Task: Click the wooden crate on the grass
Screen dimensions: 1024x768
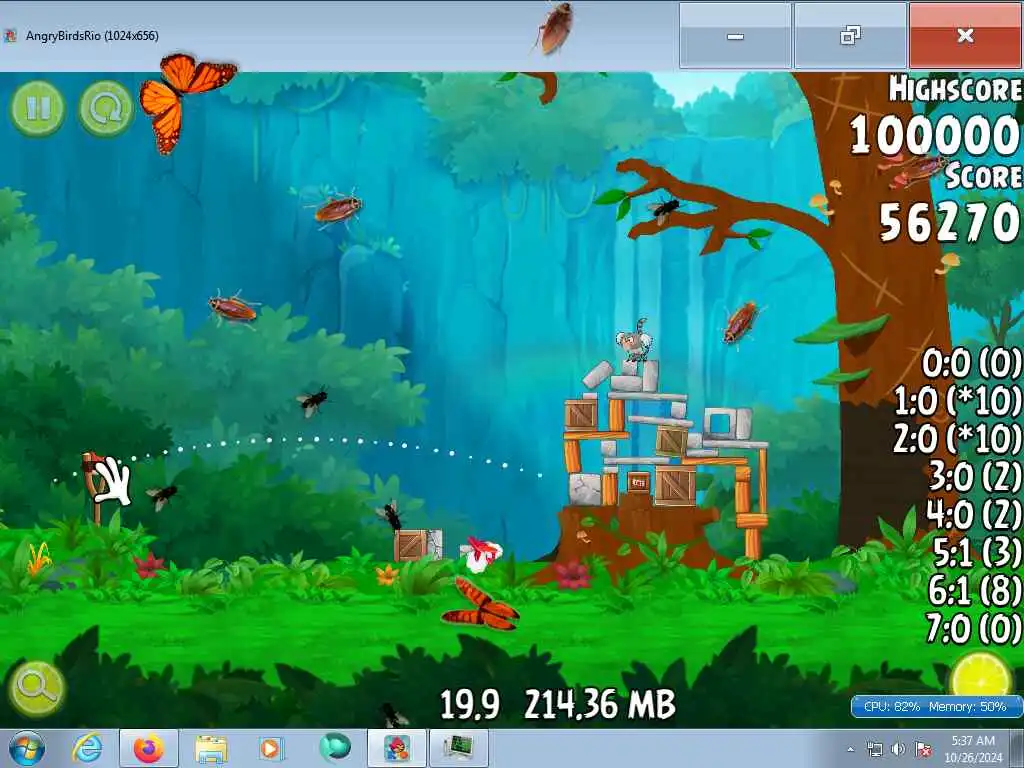Action: [x=413, y=545]
